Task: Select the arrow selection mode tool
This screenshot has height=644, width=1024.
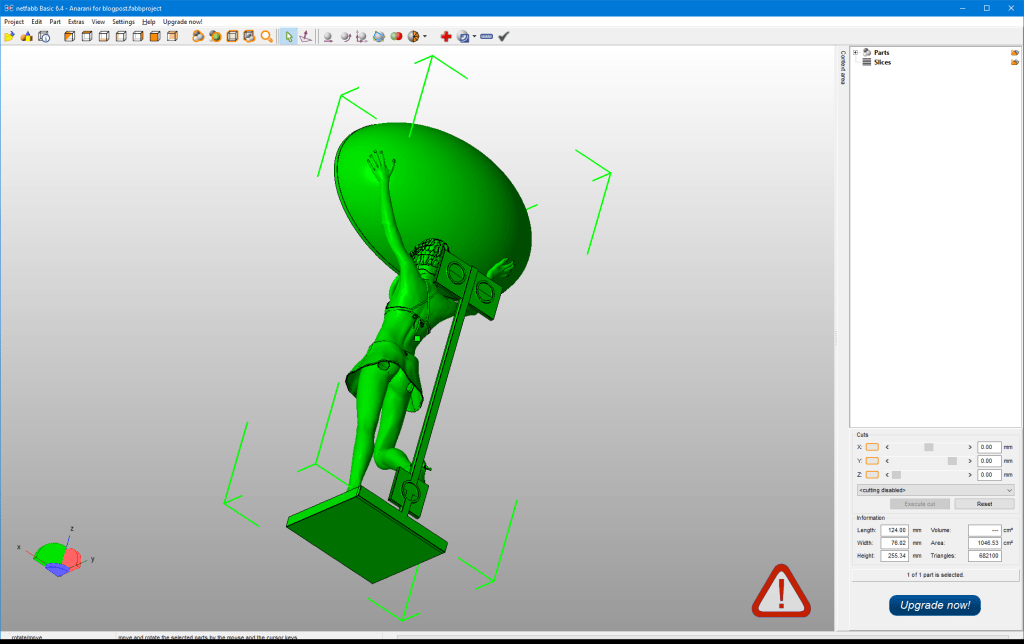Action: (x=288, y=36)
